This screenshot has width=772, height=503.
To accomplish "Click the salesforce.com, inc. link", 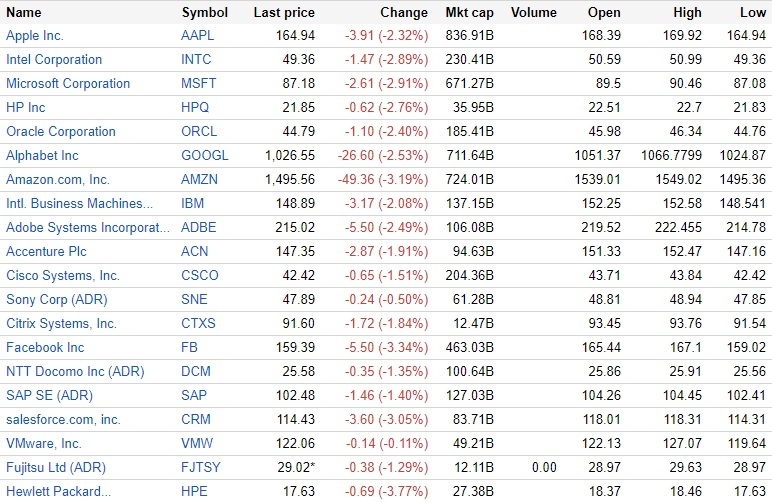I will pyautogui.click(x=63, y=420).
